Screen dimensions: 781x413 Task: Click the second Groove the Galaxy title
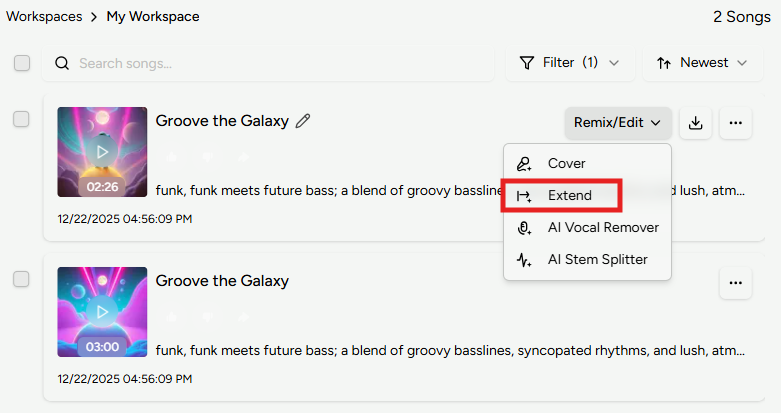[x=222, y=281]
